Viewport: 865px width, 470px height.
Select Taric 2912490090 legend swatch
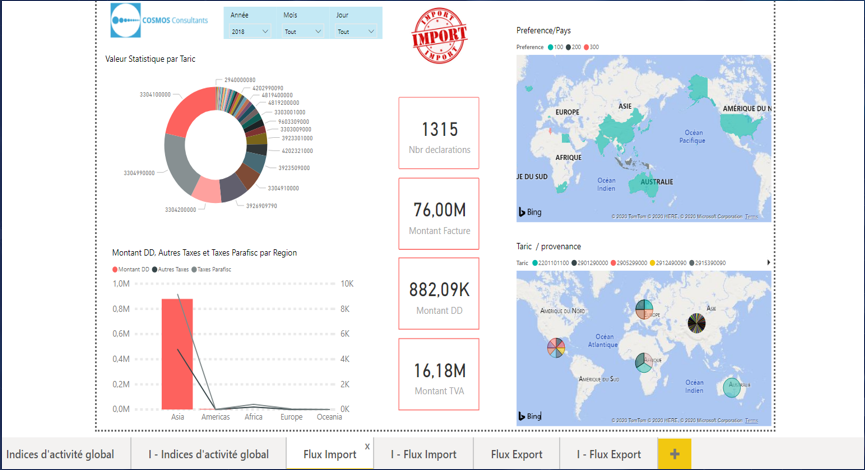click(652, 263)
